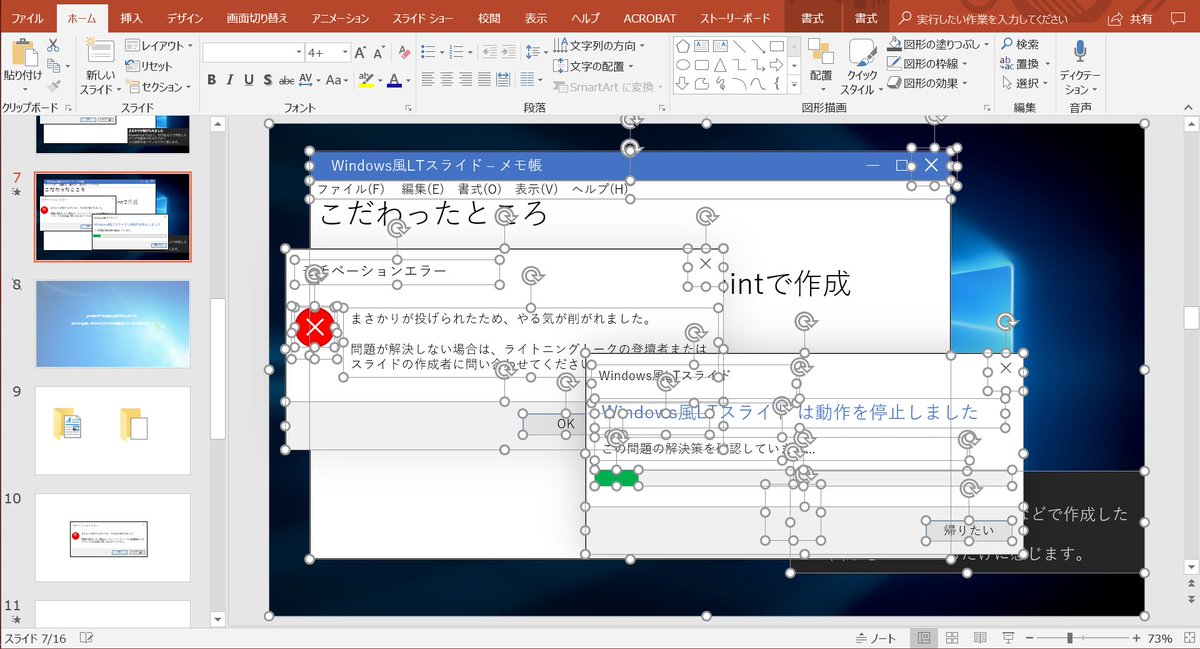Image resolution: width=1200 pixels, height=649 pixels.
Task: Start slideshow from status bar icon
Action: coord(1007,638)
